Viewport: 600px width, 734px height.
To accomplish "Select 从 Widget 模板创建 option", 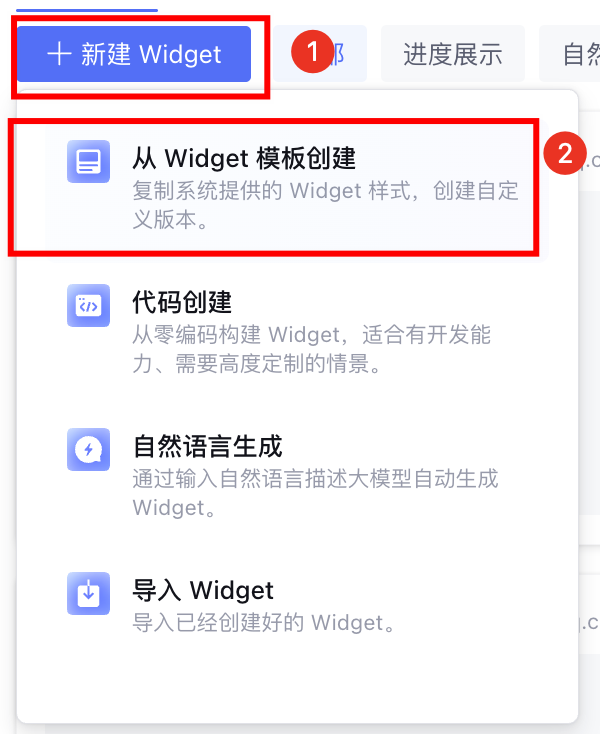I will tap(296, 187).
